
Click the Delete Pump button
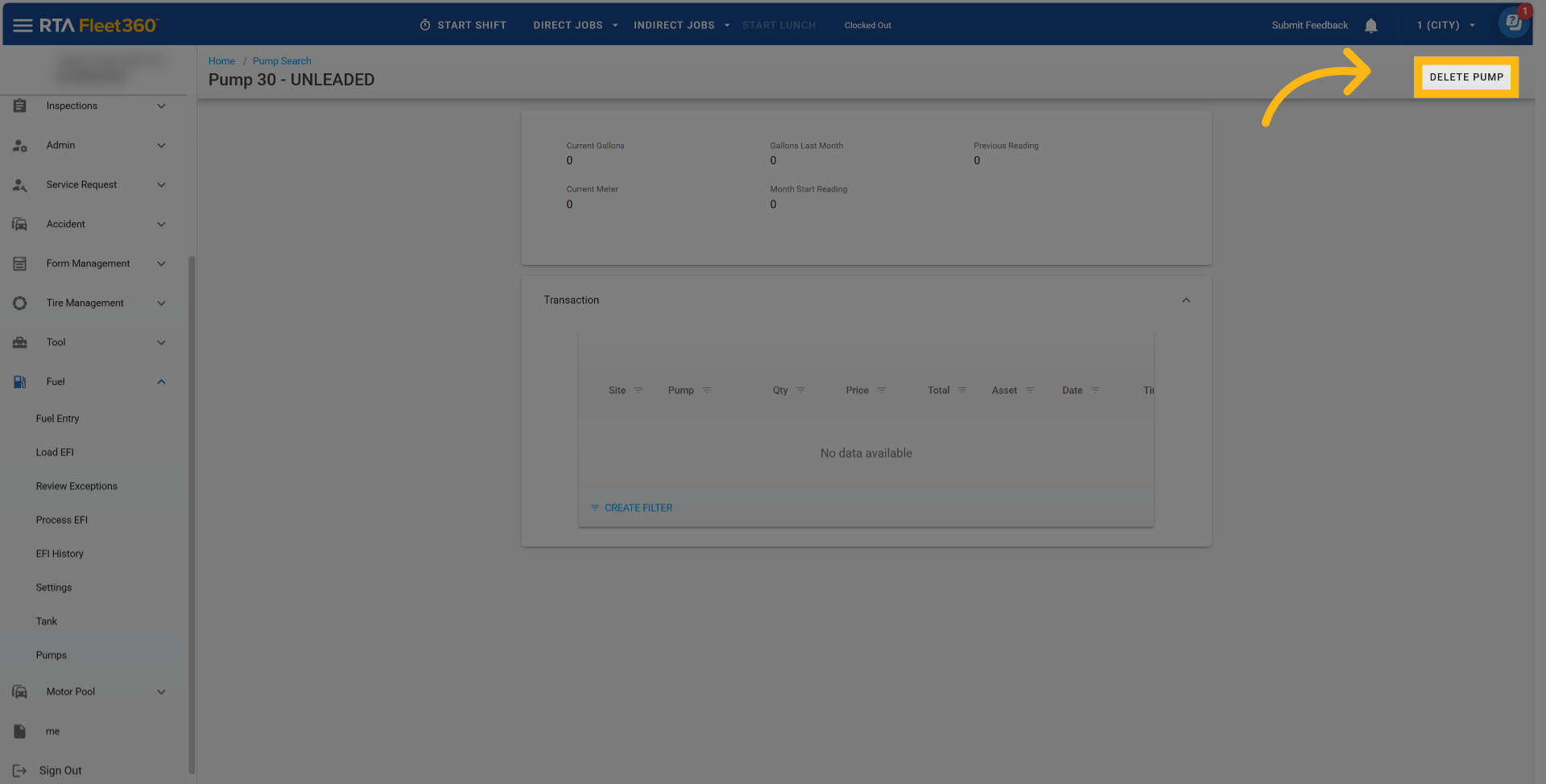[1465, 77]
